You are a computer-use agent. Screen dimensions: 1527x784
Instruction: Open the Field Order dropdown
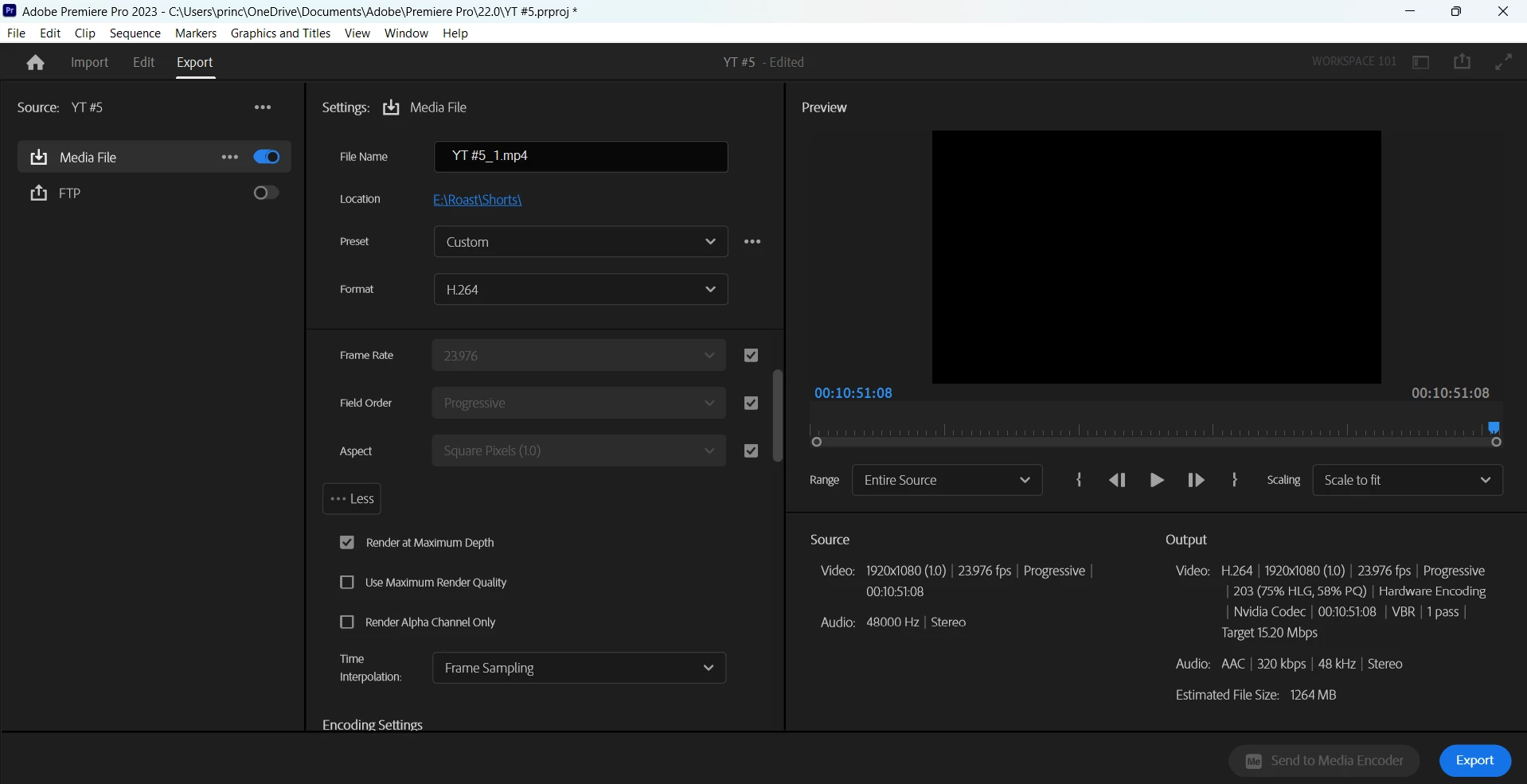click(x=579, y=404)
